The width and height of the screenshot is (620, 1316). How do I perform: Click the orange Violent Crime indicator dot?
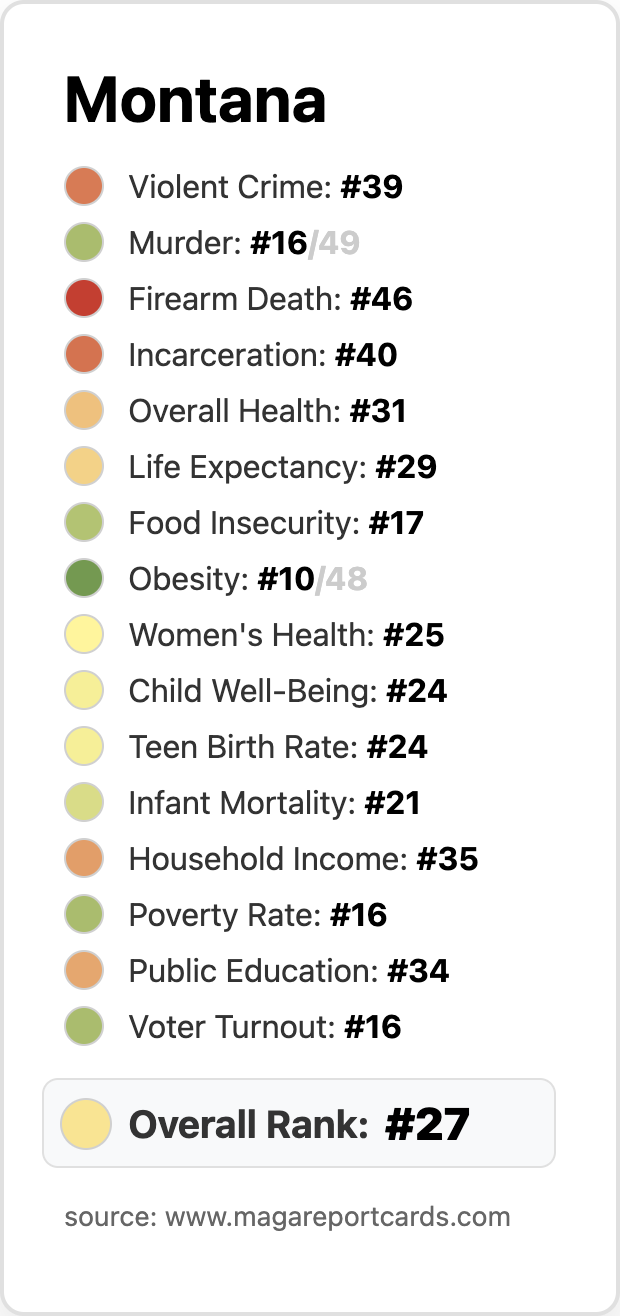(85, 187)
